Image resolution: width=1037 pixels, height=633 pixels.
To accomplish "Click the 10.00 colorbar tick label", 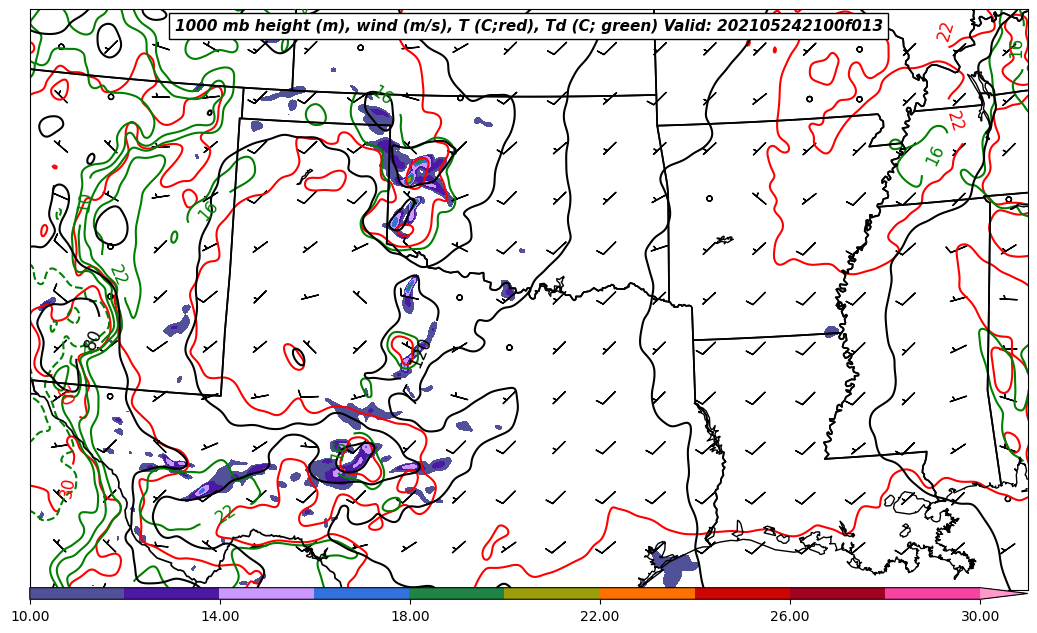I will [x=30, y=616].
